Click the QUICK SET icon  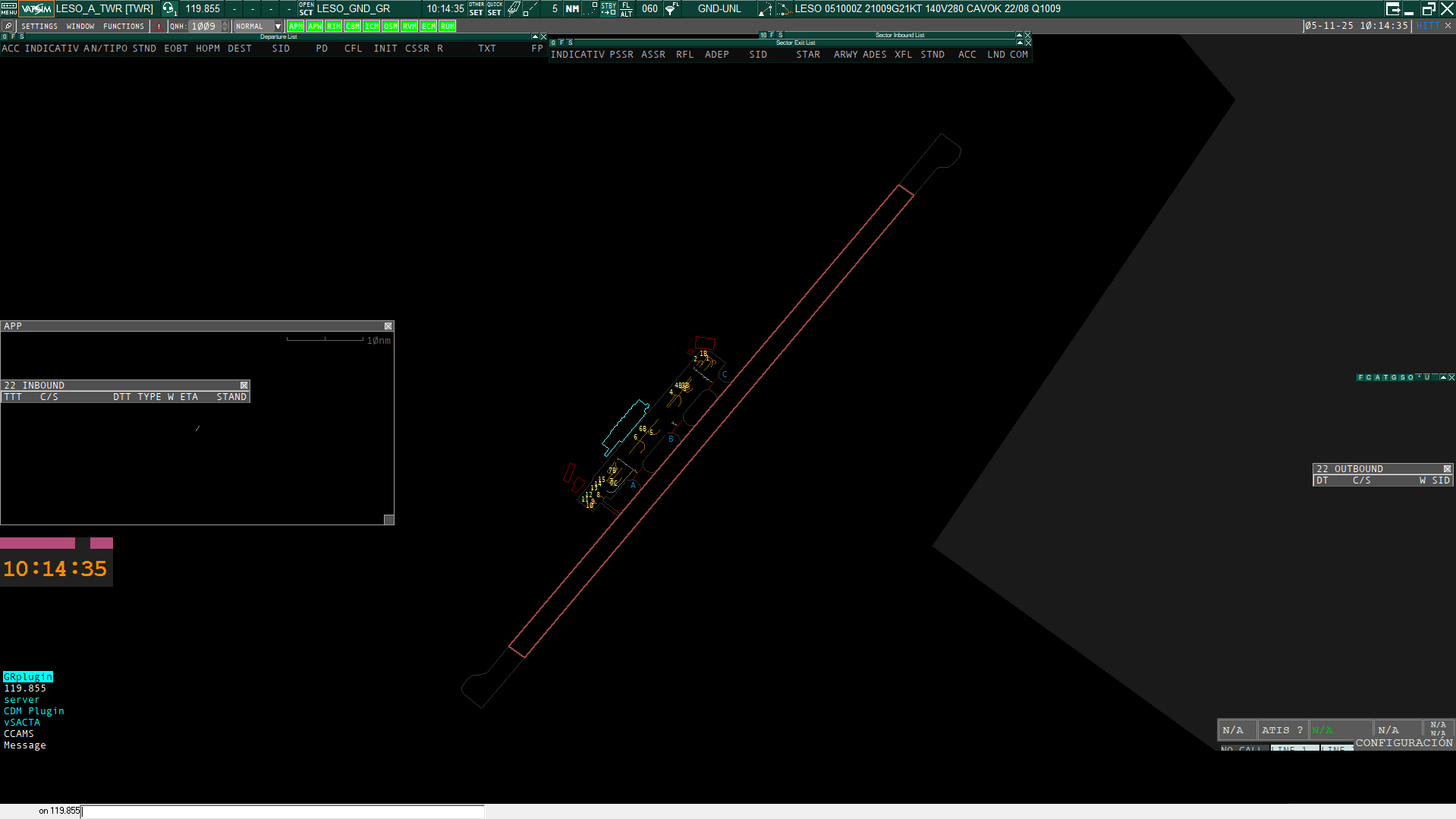494,8
